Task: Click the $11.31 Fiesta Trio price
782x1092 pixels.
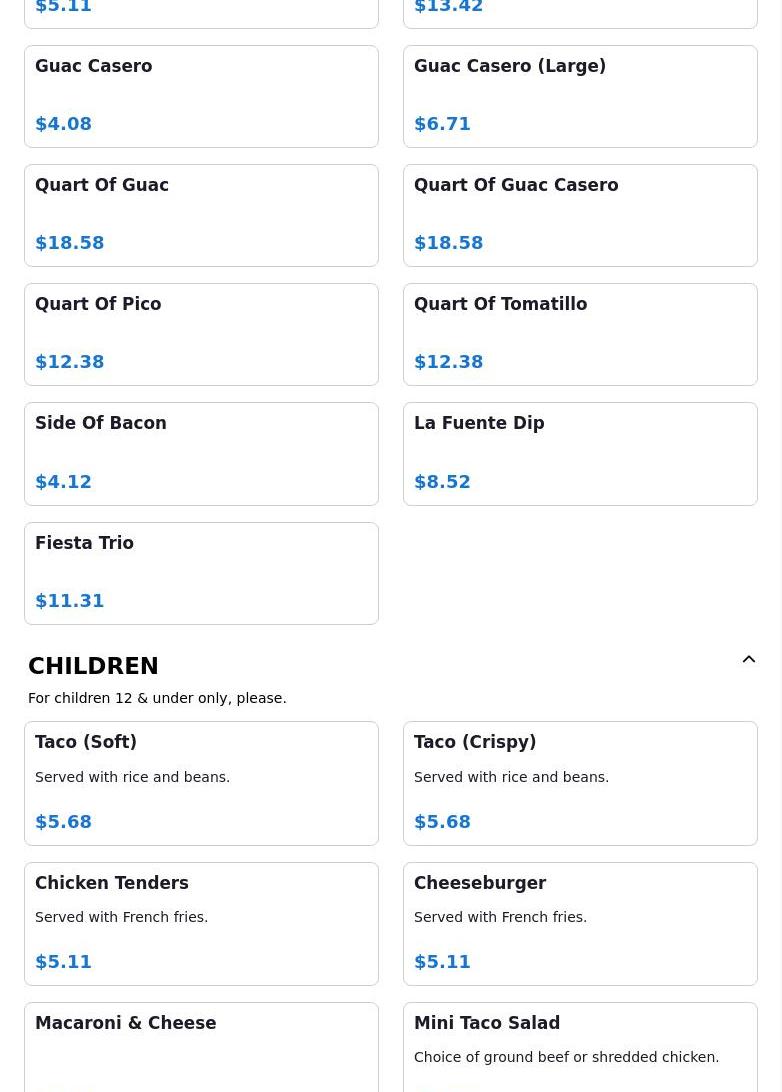Action: [70, 601]
